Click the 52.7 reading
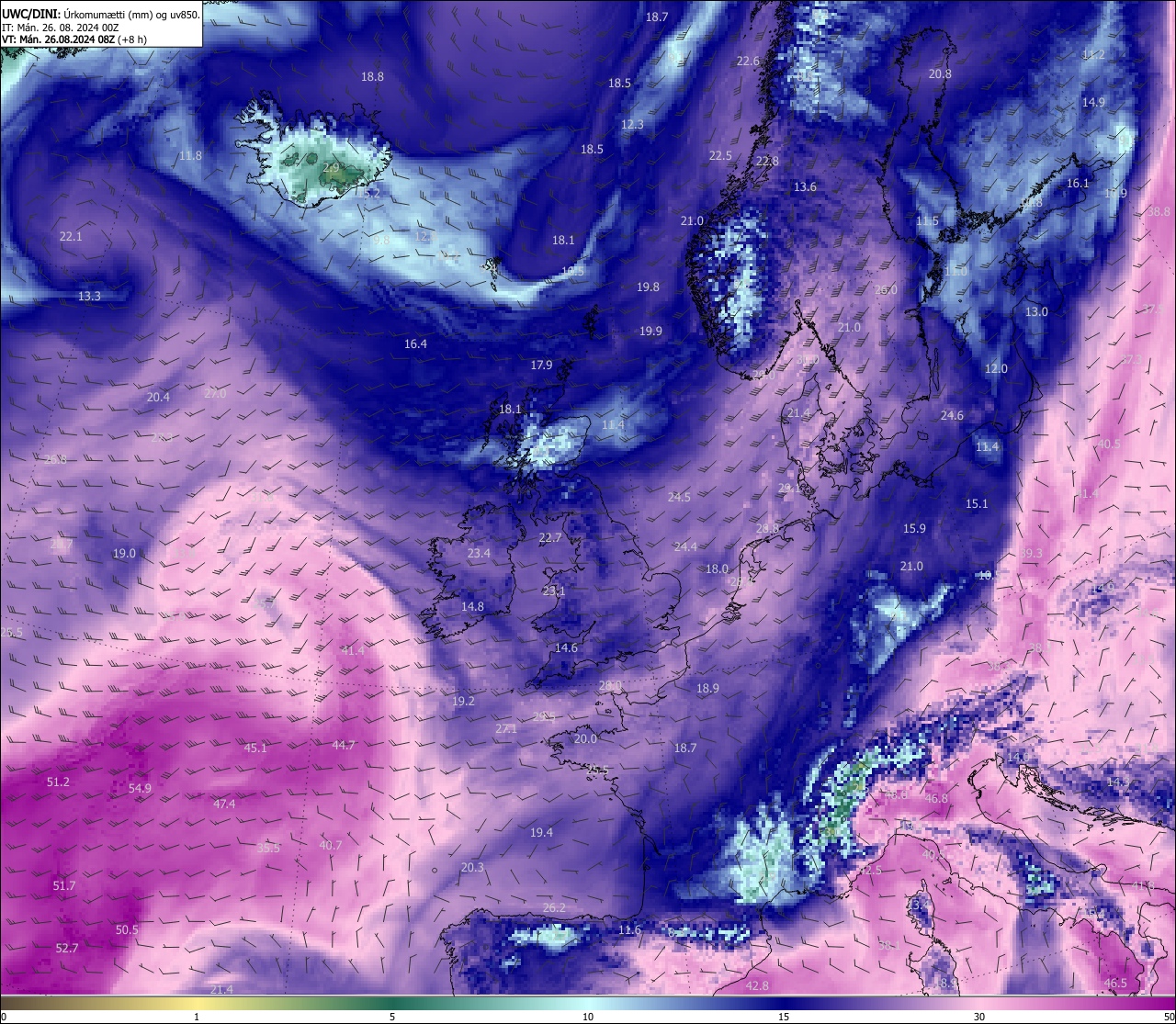This screenshot has height=1024, width=1176. click(x=67, y=949)
